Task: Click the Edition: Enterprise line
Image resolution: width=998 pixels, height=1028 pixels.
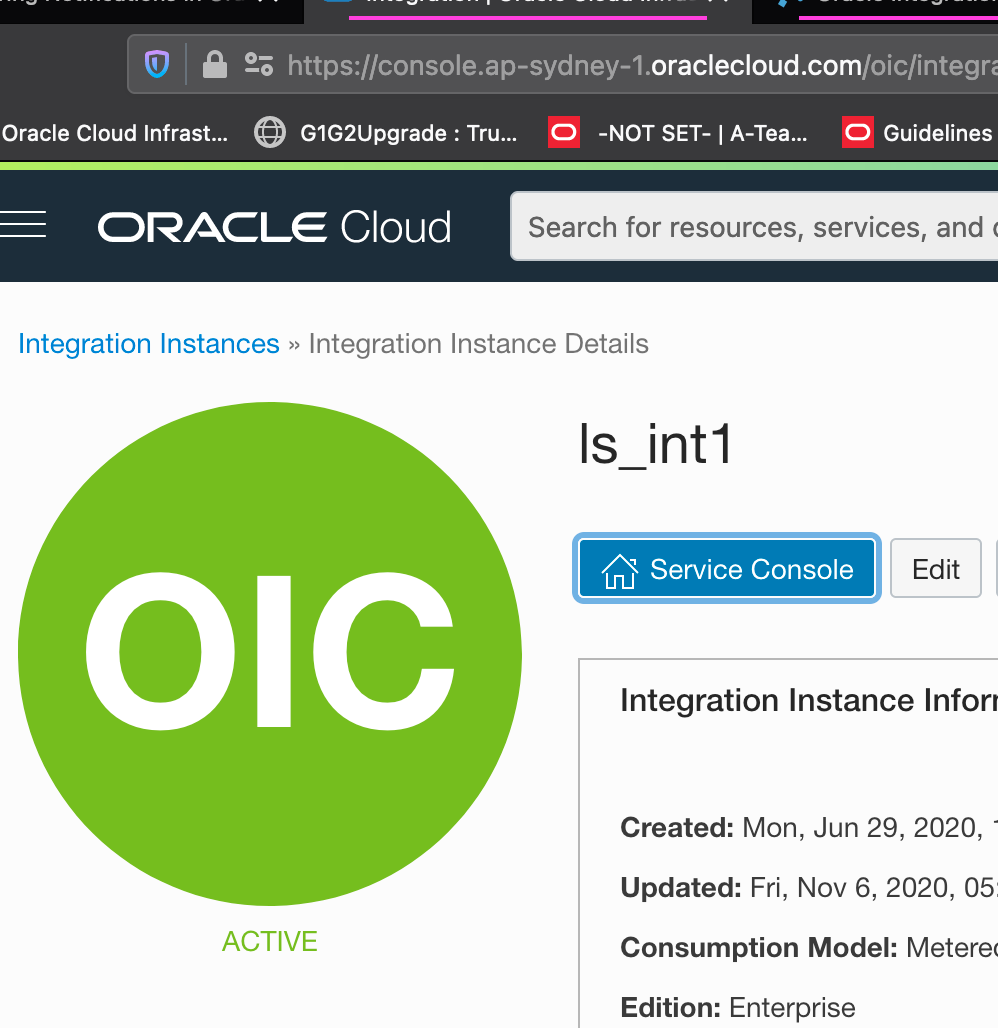Action: [738, 1008]
